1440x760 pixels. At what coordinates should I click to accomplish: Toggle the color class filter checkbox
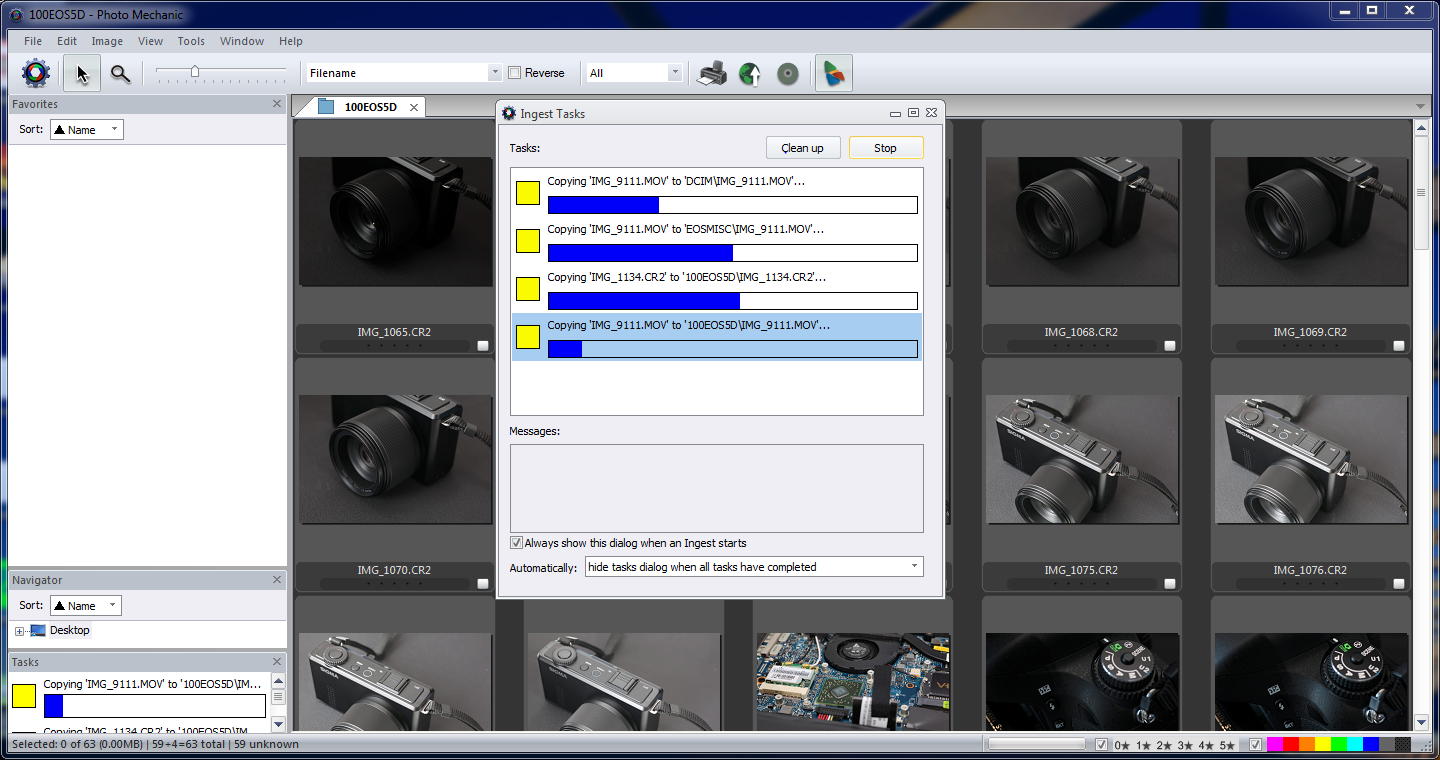pos(1256,745)
